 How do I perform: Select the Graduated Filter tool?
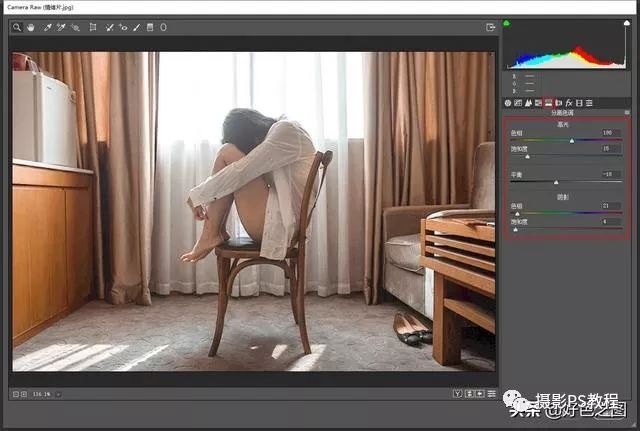point(149,27)
